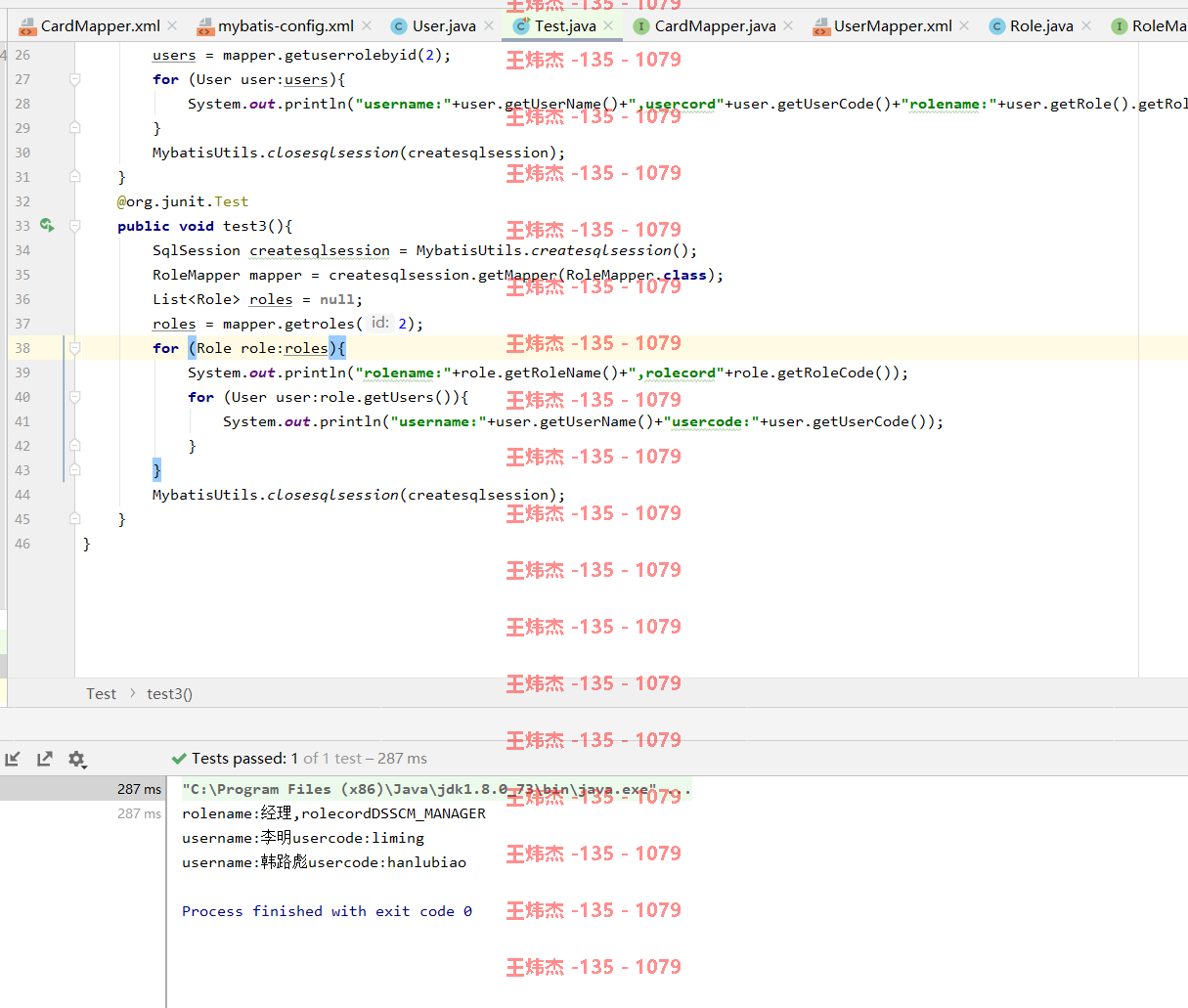The height and width of the screenshot is (1008, 1188).
Task: Click the test3() breadcrumb
Action: tap(169, 694)
